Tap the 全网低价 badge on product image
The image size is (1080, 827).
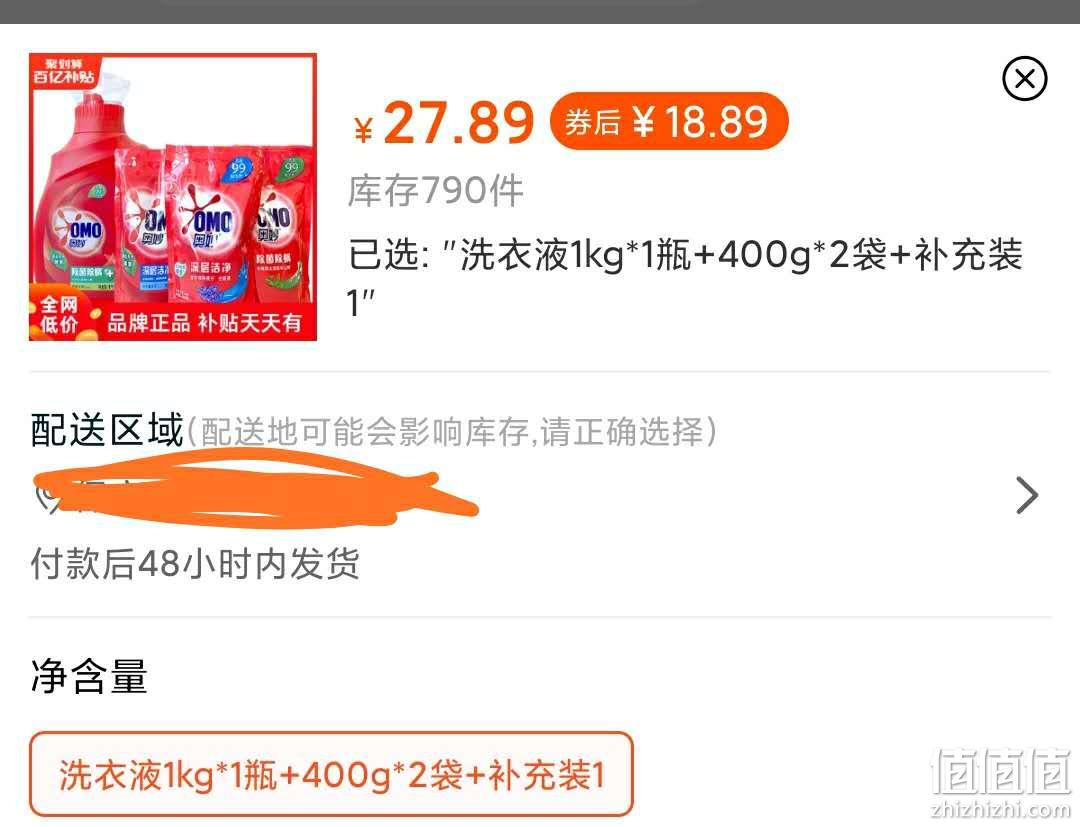click(x=59, y=314)
